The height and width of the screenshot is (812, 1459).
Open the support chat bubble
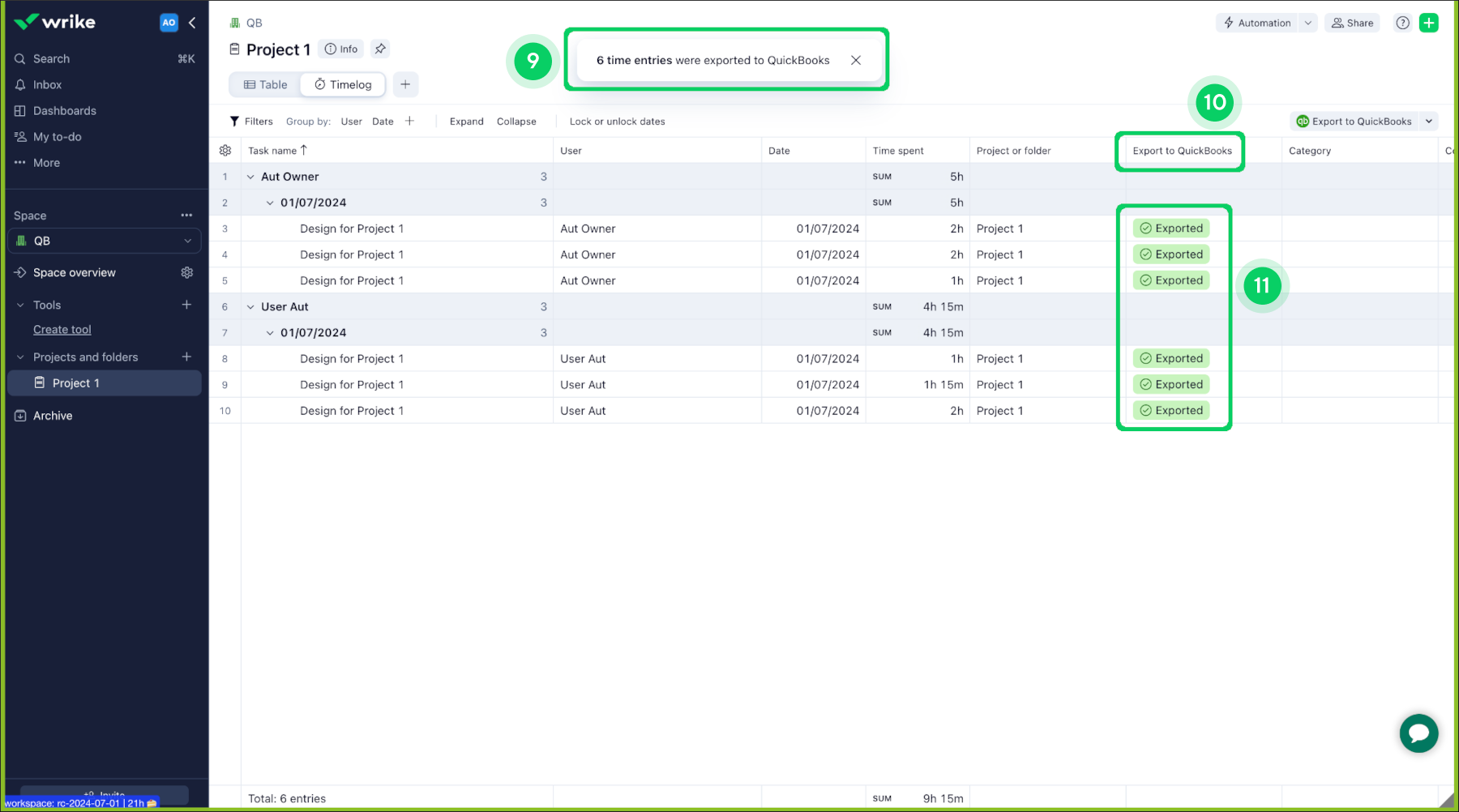[1418, 733]
